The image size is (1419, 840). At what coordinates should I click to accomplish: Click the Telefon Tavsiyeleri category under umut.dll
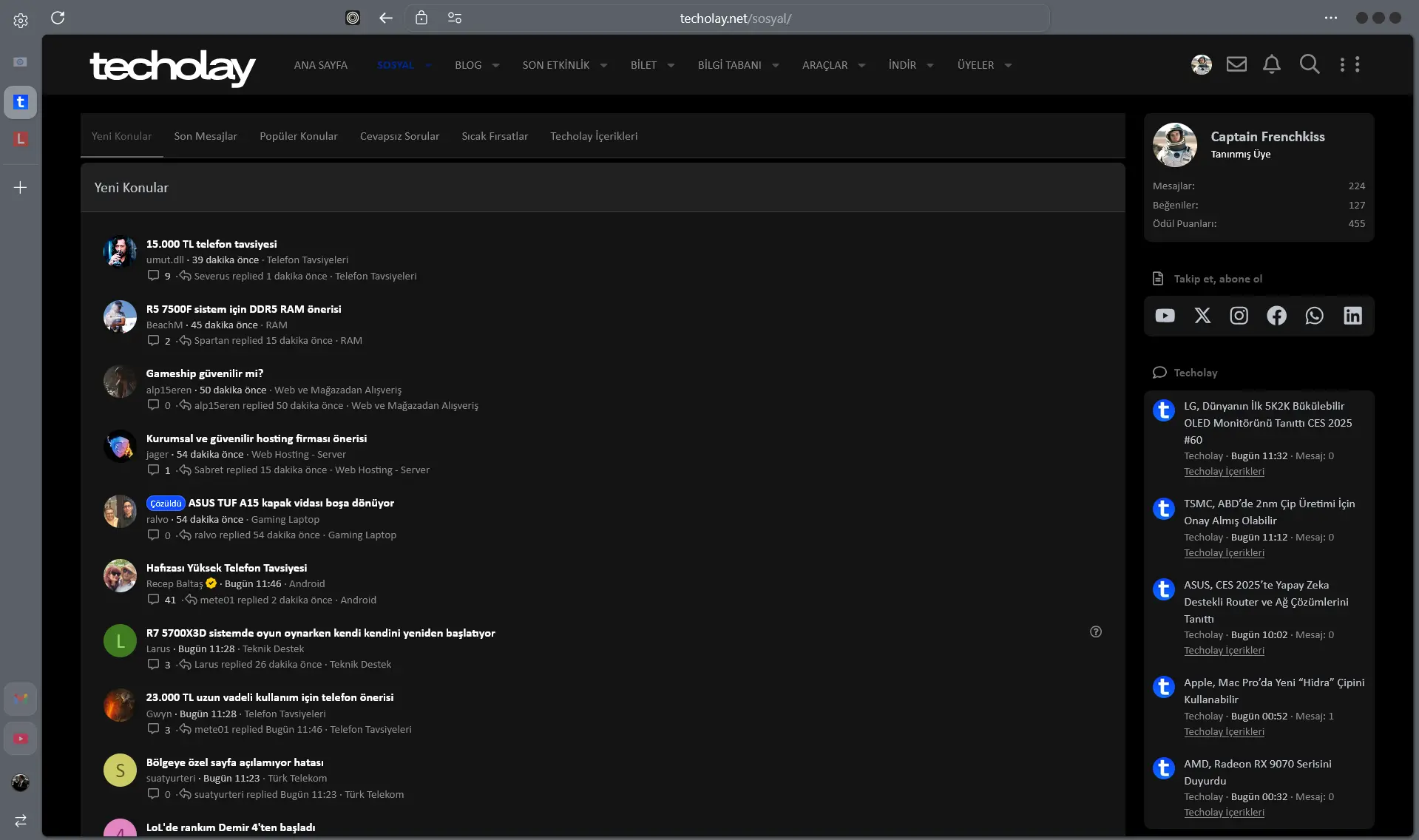(x=307, y=260)
